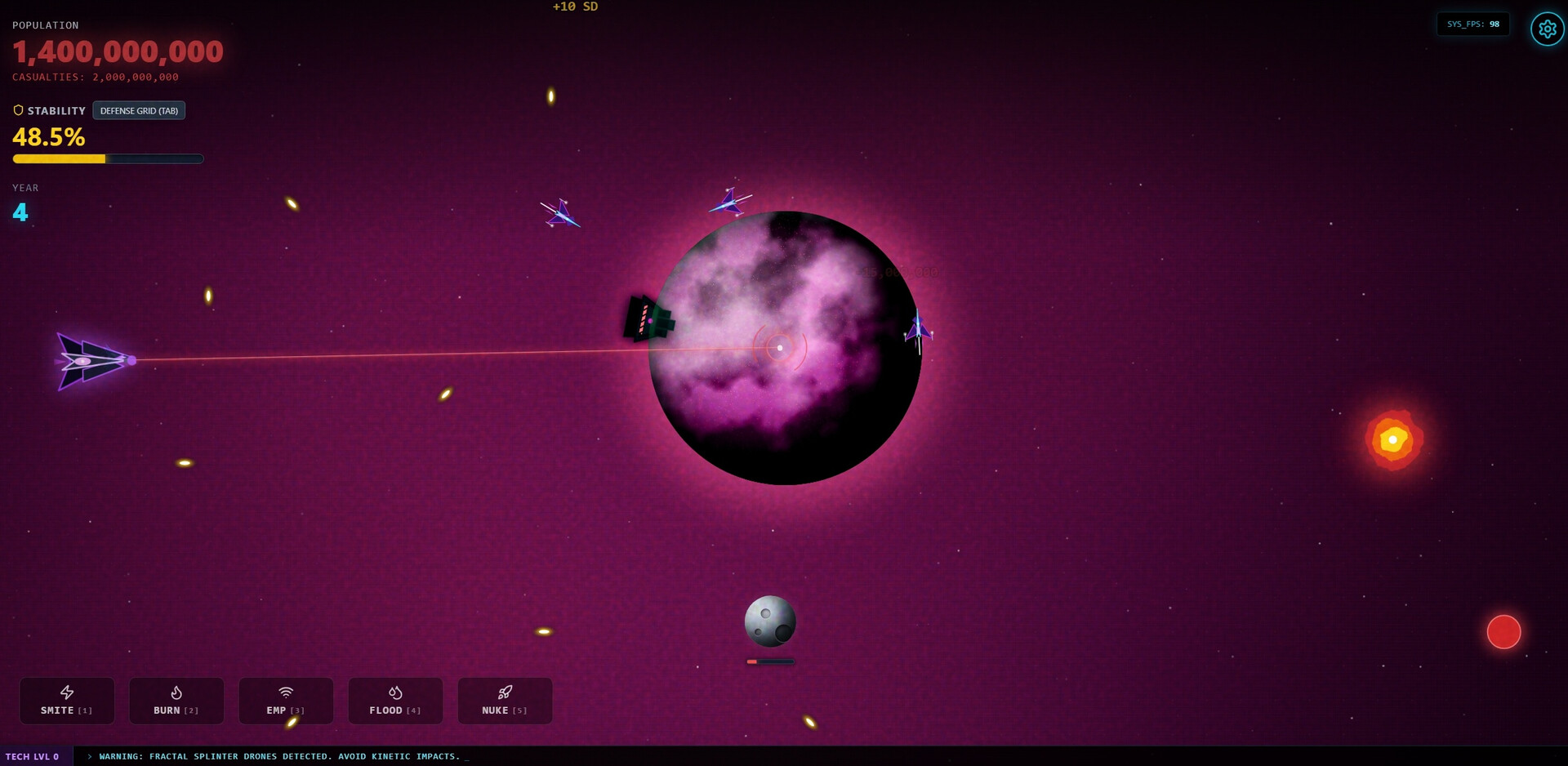Select the small gray cratered moon

768,621
